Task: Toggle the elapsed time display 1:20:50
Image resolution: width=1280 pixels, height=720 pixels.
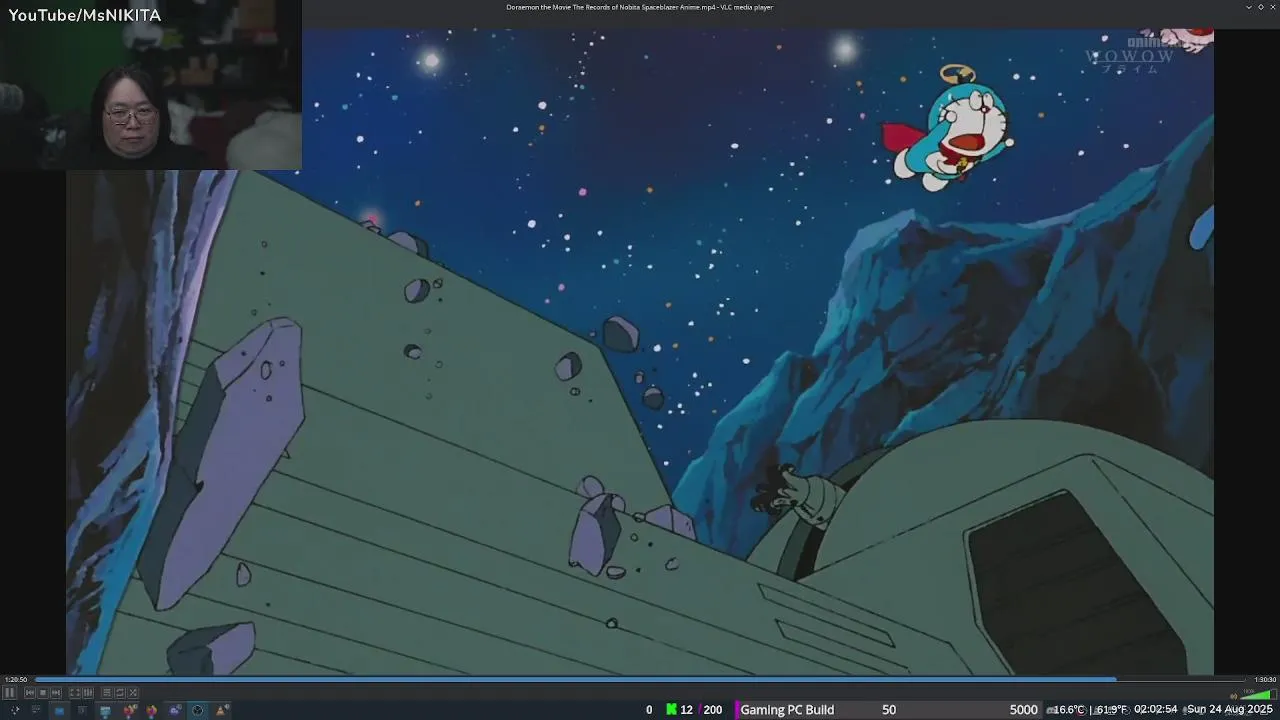Action: pyautogui.click(x=16, y=680)
